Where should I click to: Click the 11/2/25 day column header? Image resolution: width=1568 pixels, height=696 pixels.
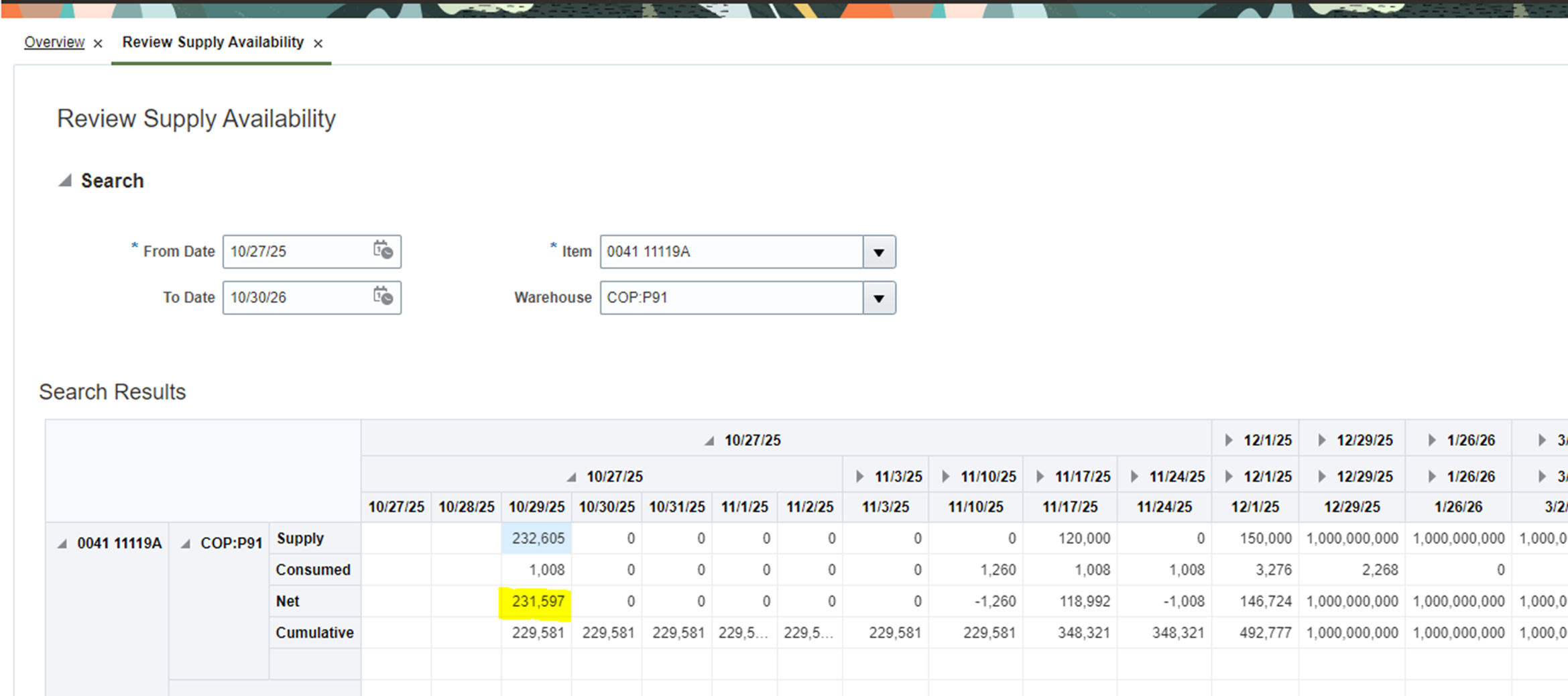pyautogui.click(x=810, y=508)
